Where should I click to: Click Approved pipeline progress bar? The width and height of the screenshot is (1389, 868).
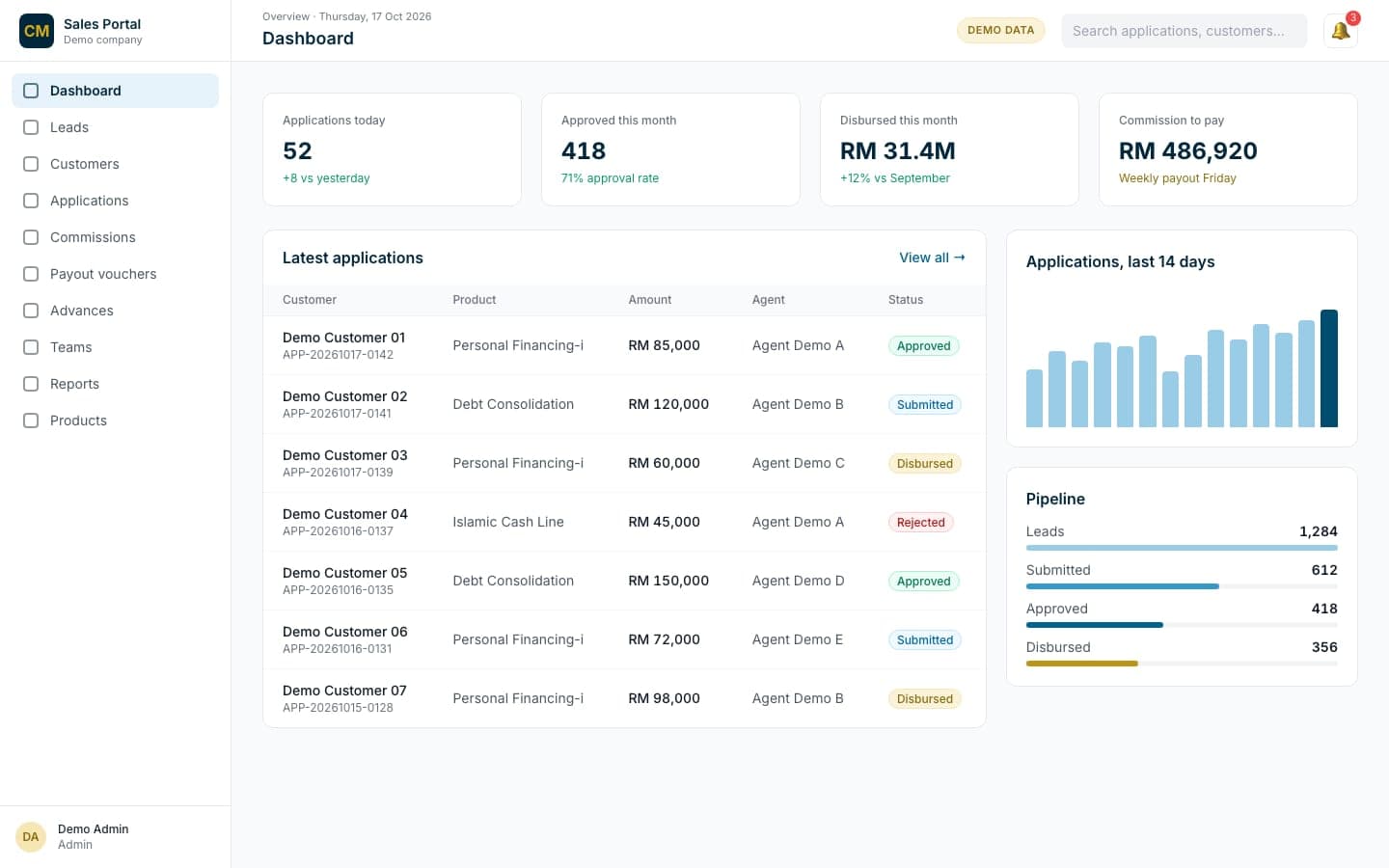(x=1182, y=625)
